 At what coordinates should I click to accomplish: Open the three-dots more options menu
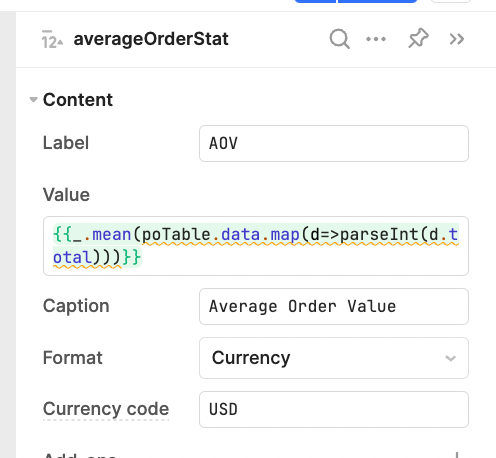pos(376,39)
